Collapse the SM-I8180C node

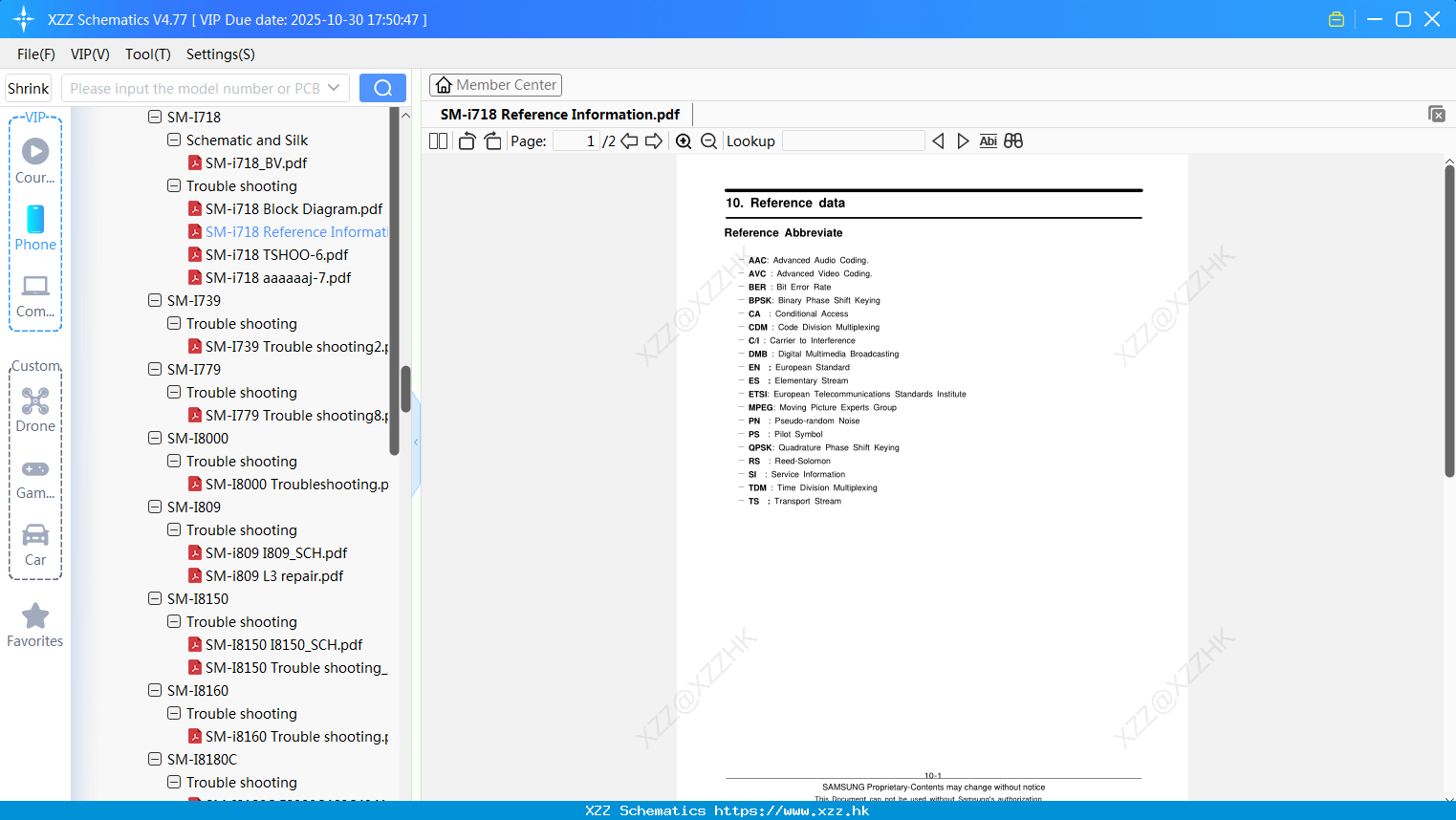tap(155, 759)
